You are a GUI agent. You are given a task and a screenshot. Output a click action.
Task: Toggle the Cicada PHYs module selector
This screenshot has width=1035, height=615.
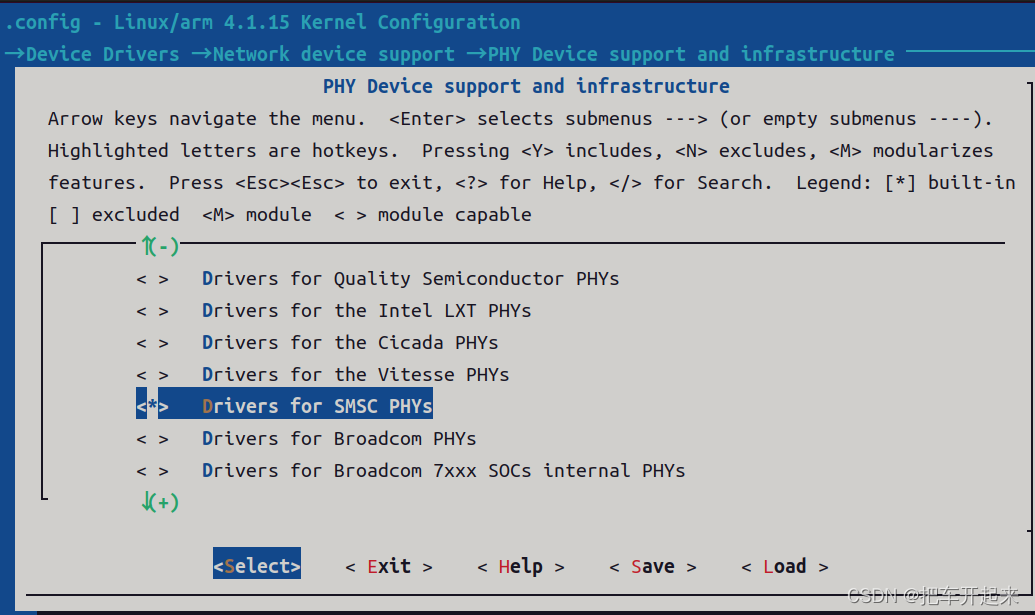point(152,342)
